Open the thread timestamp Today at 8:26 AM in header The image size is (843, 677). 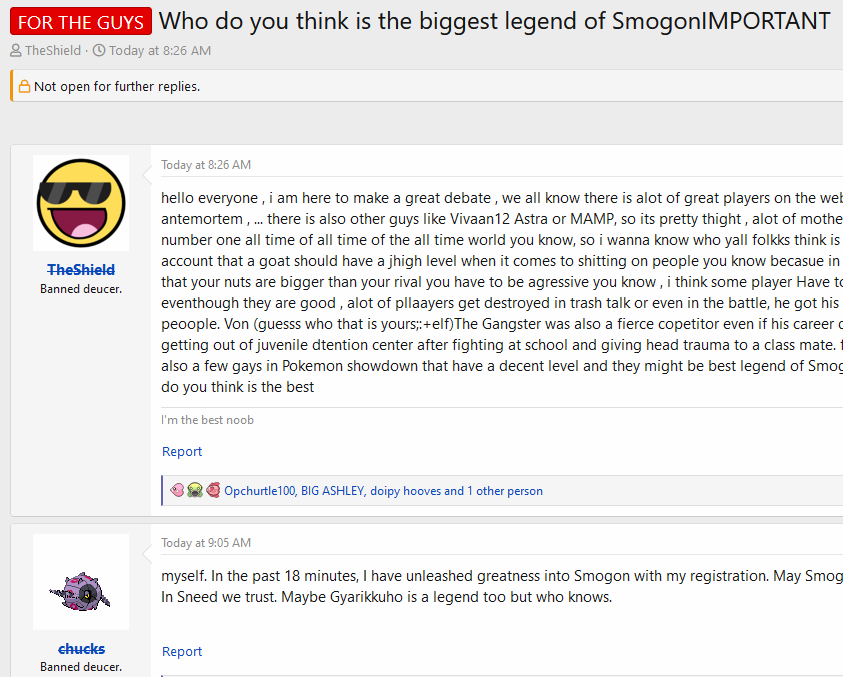tap(160, 51)
